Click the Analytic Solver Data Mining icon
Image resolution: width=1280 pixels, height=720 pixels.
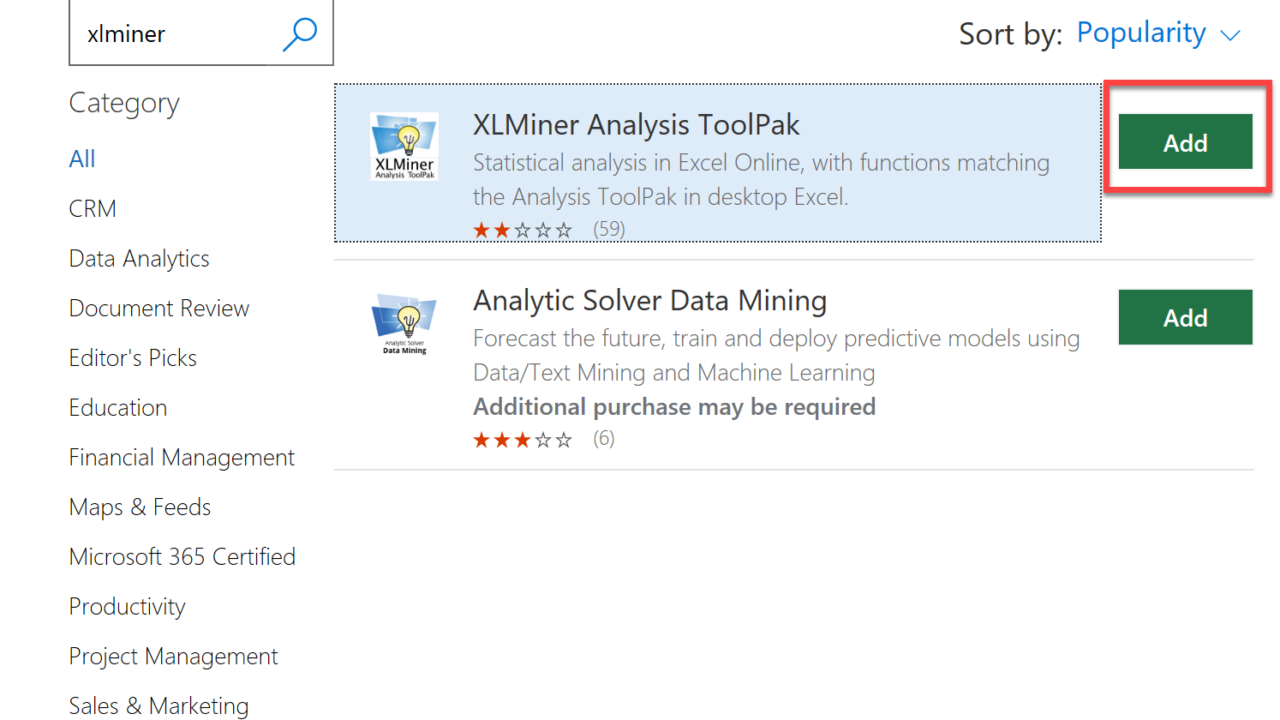pyautogui.click(x=404, y=322)
